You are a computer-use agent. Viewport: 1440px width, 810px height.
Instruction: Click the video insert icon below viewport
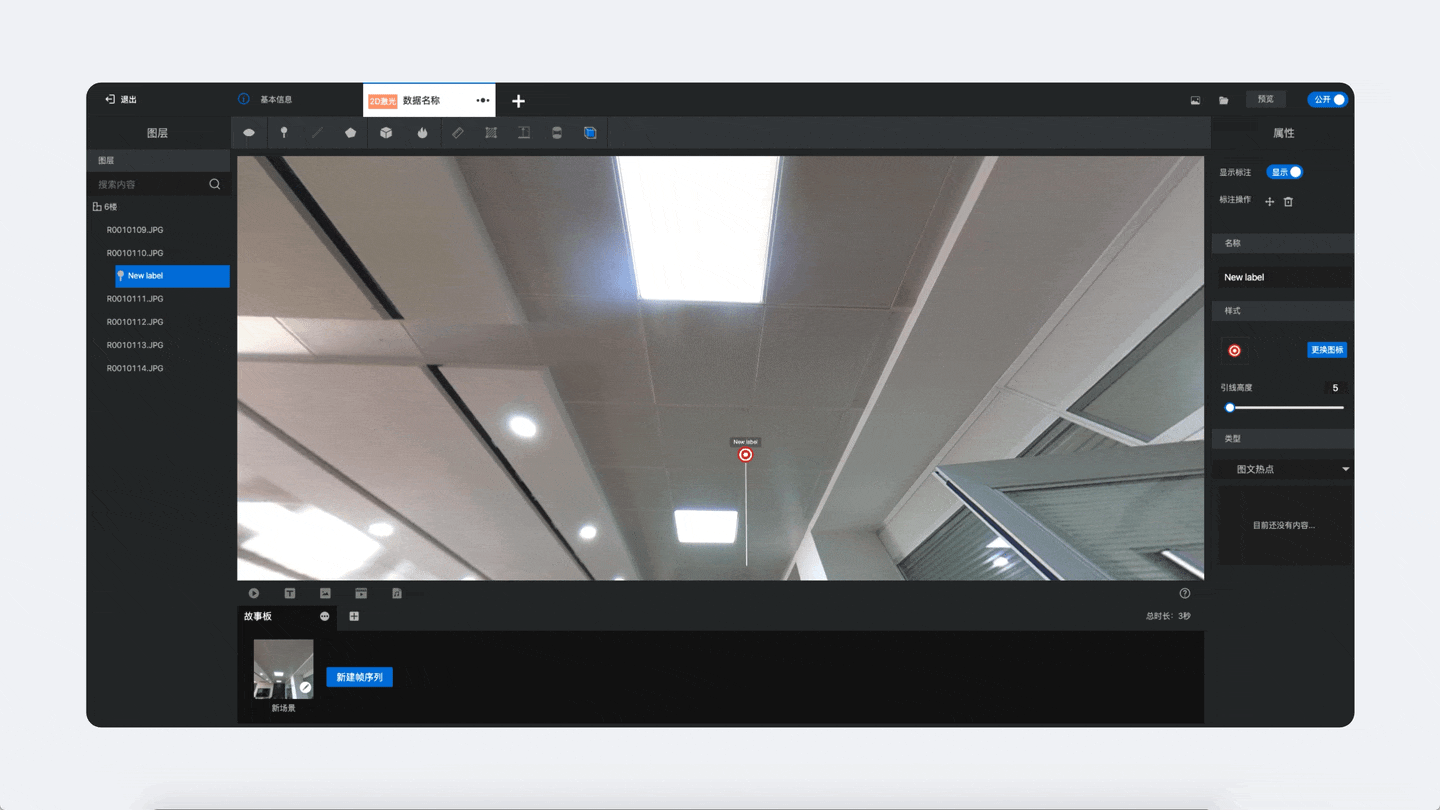click(361, 593)
